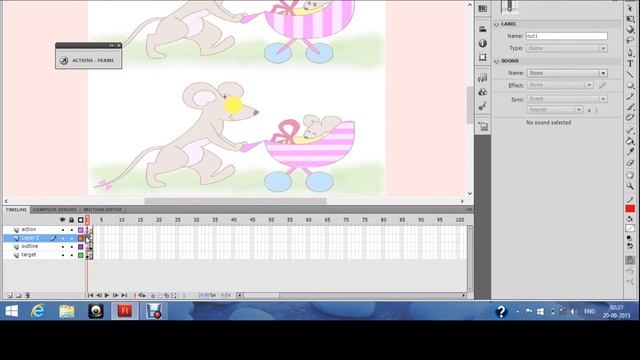Select the Eraser tool
The height and width of the screenshot is (360, 640).
point(630,163)
